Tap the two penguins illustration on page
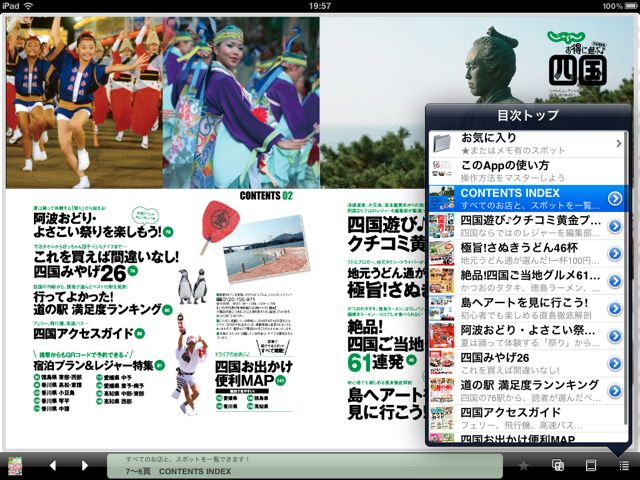This screenshot has height=480, width=640. click(193, 287)
